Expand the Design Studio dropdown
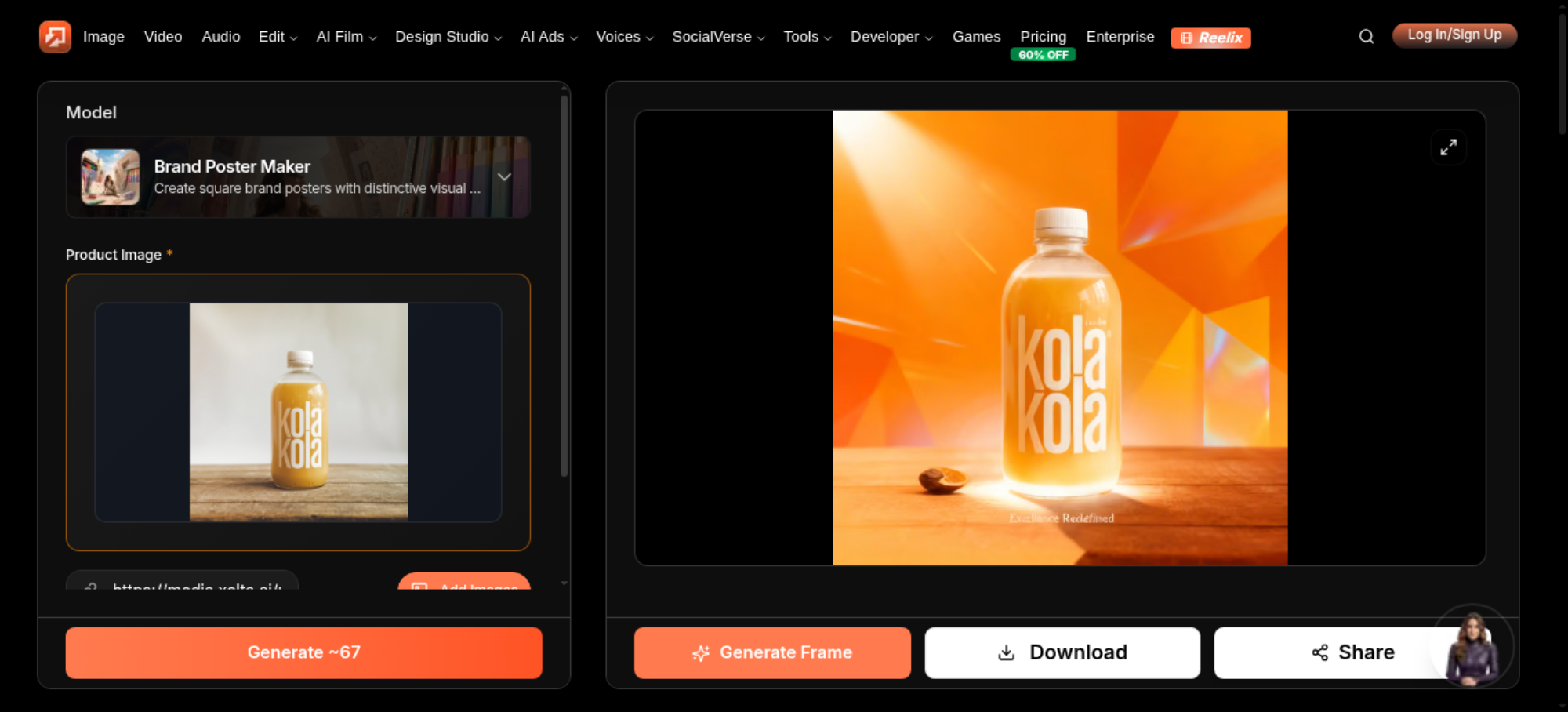This screenshot has width=1568, height=712. 448,37
